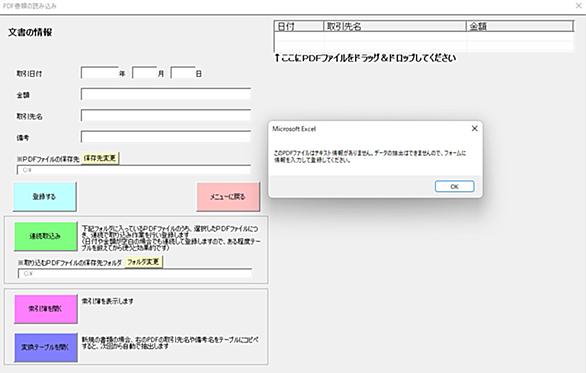This screenshot has height=373, width=586.
Task: Click the light blue 登録する button
Action: click(x=44, y=197)
